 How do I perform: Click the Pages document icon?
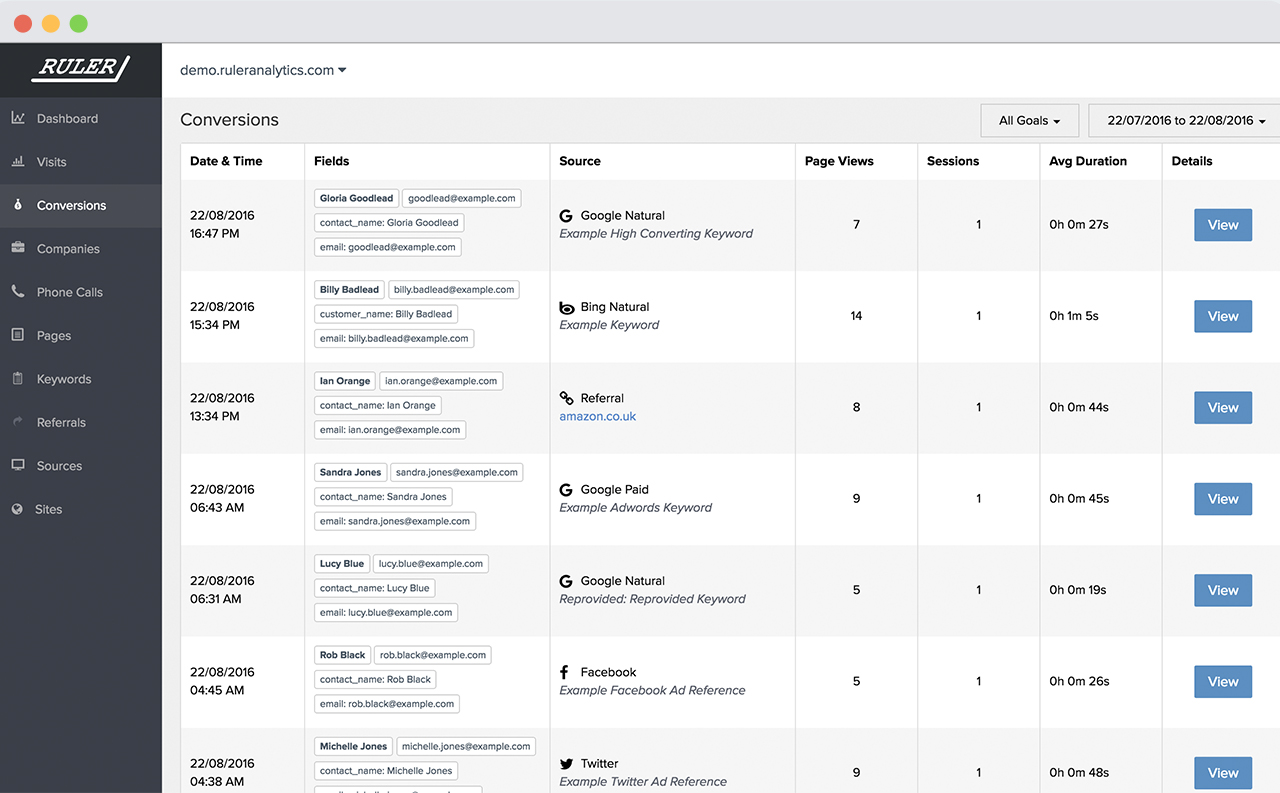(18, 335)
